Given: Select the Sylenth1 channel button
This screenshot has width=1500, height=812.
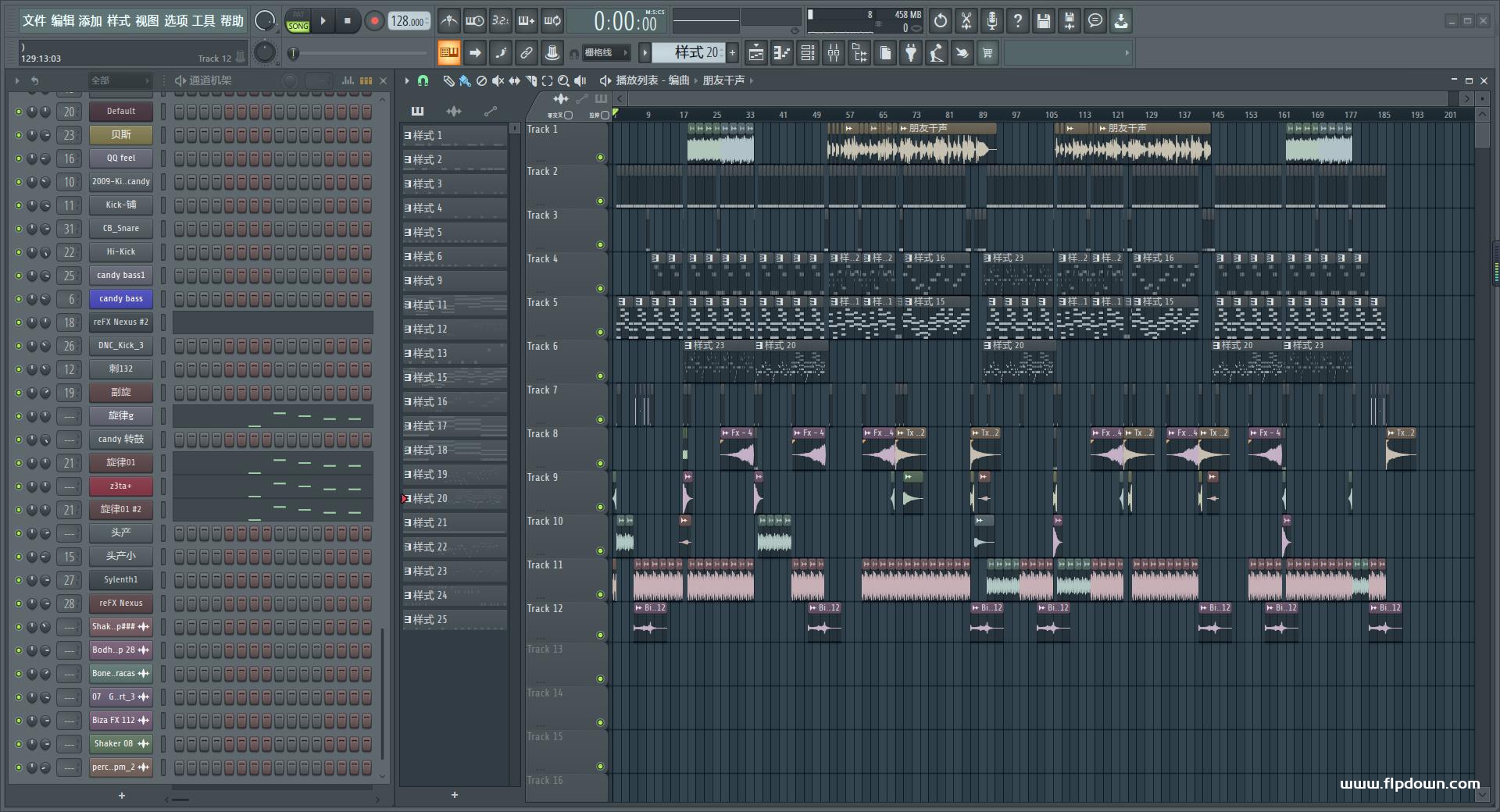Looking at the screenshot, I should (x=120, y=579).
